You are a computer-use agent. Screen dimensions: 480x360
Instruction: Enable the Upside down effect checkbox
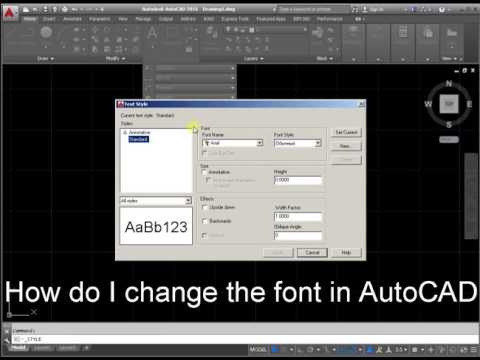coord(205,208)
